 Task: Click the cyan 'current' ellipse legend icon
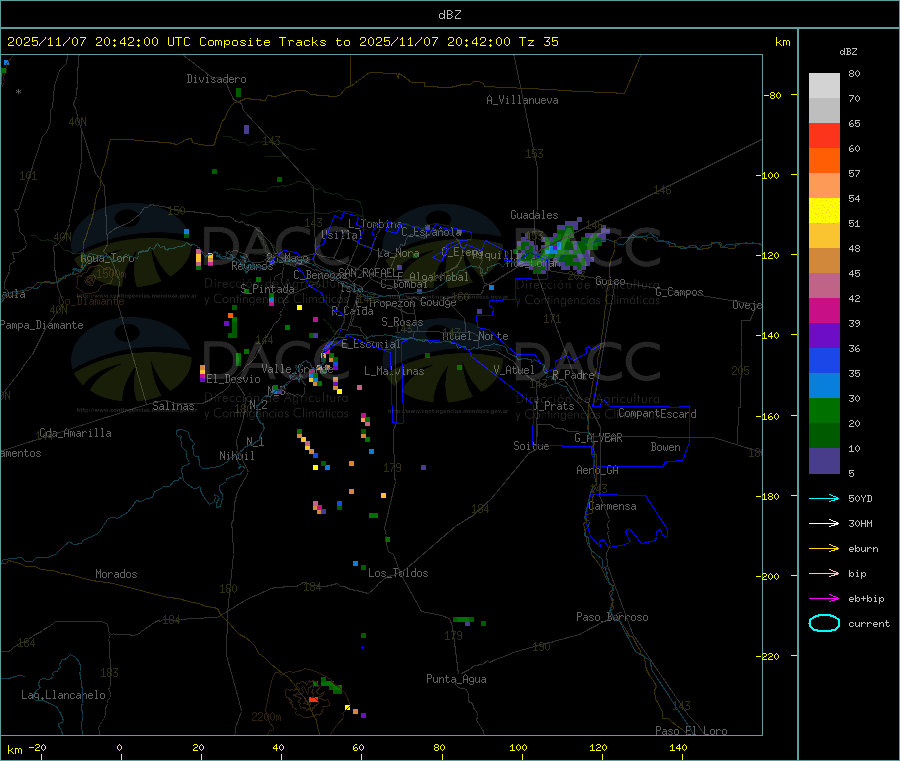824,623
